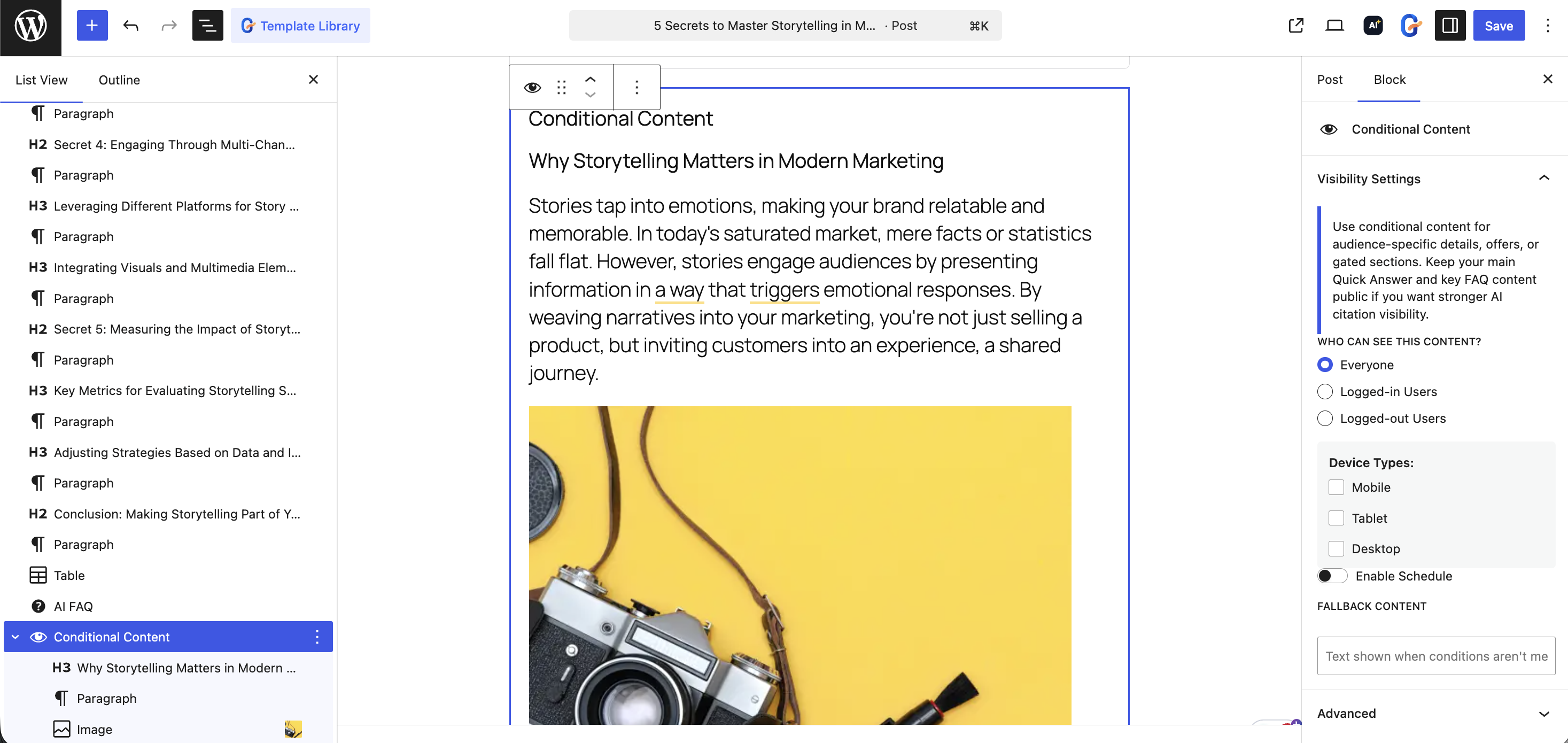The height and width of the screenshot is (743, 1568).
Task: Open block toolbar options menu
Action: 636,87
